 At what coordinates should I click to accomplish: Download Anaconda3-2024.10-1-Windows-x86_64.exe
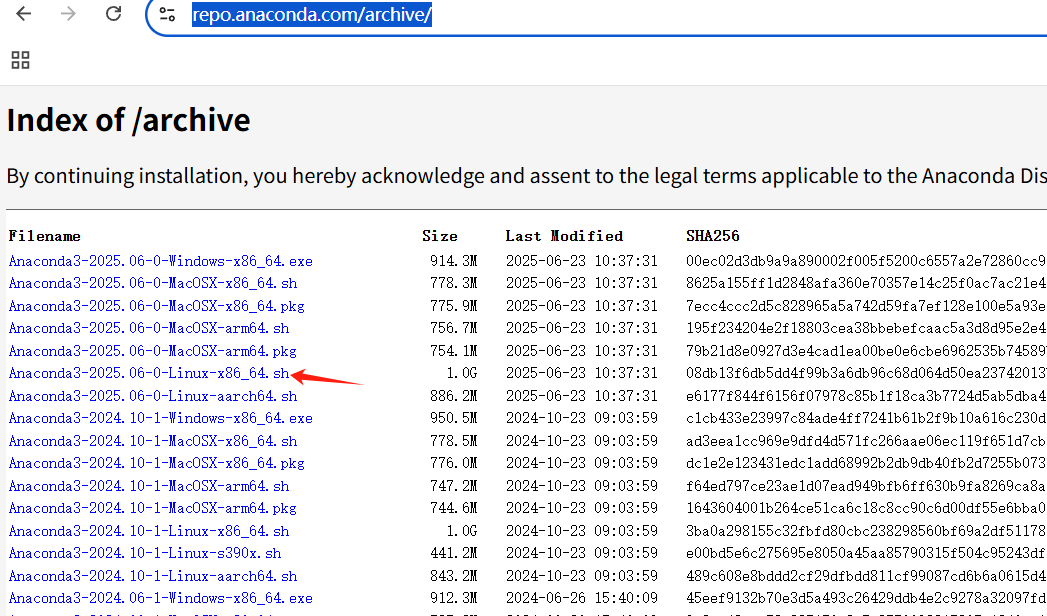pos(160,418)
